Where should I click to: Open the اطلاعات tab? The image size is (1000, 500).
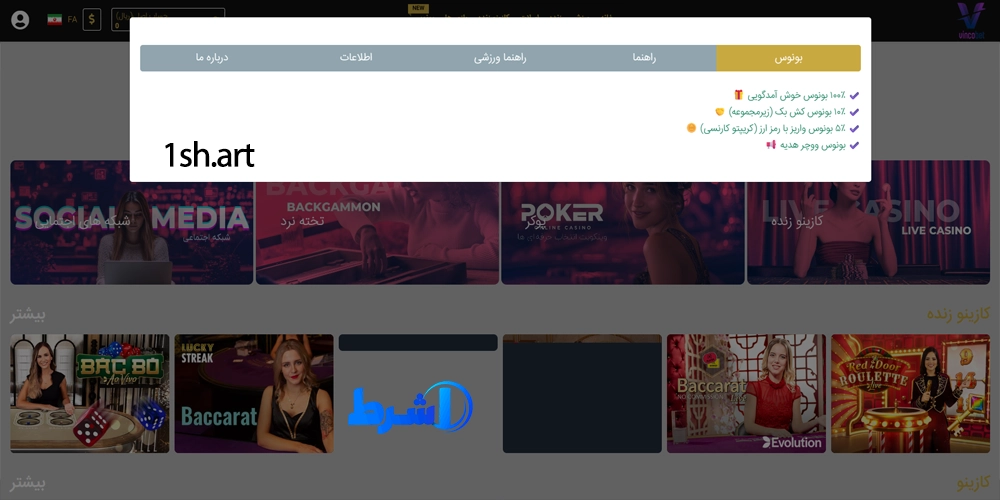[x=356, y=58]
